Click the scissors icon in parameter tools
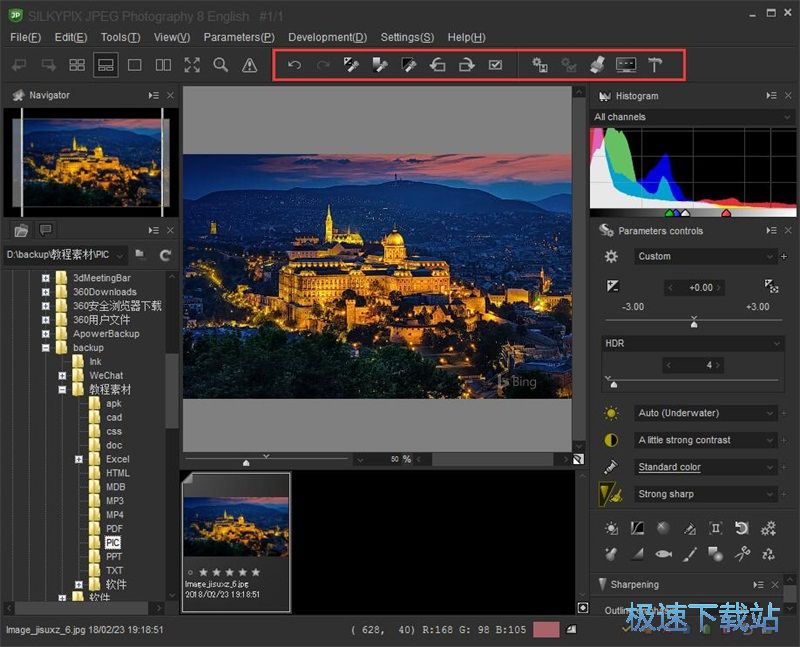 coord(742,553)
